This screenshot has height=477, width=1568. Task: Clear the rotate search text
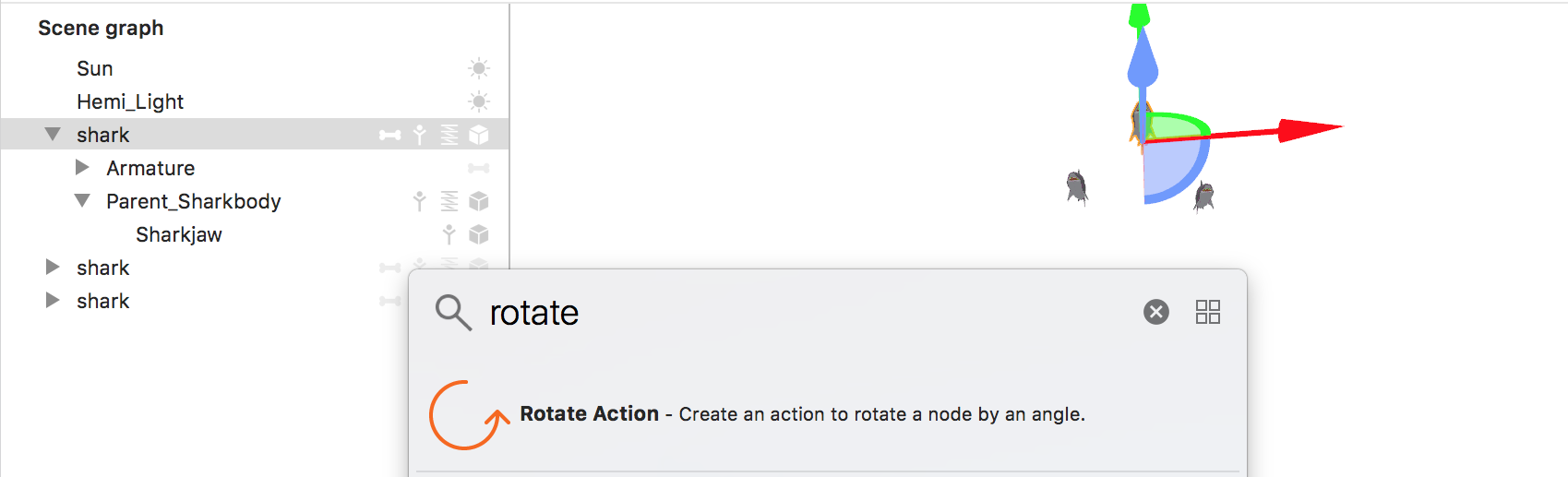1155,312
